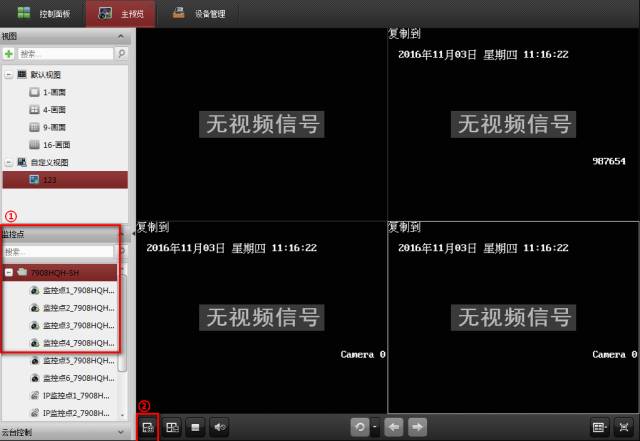Screen dimensions: 640x441
Task: Go to the next page arrow
Action: point(417,427)
